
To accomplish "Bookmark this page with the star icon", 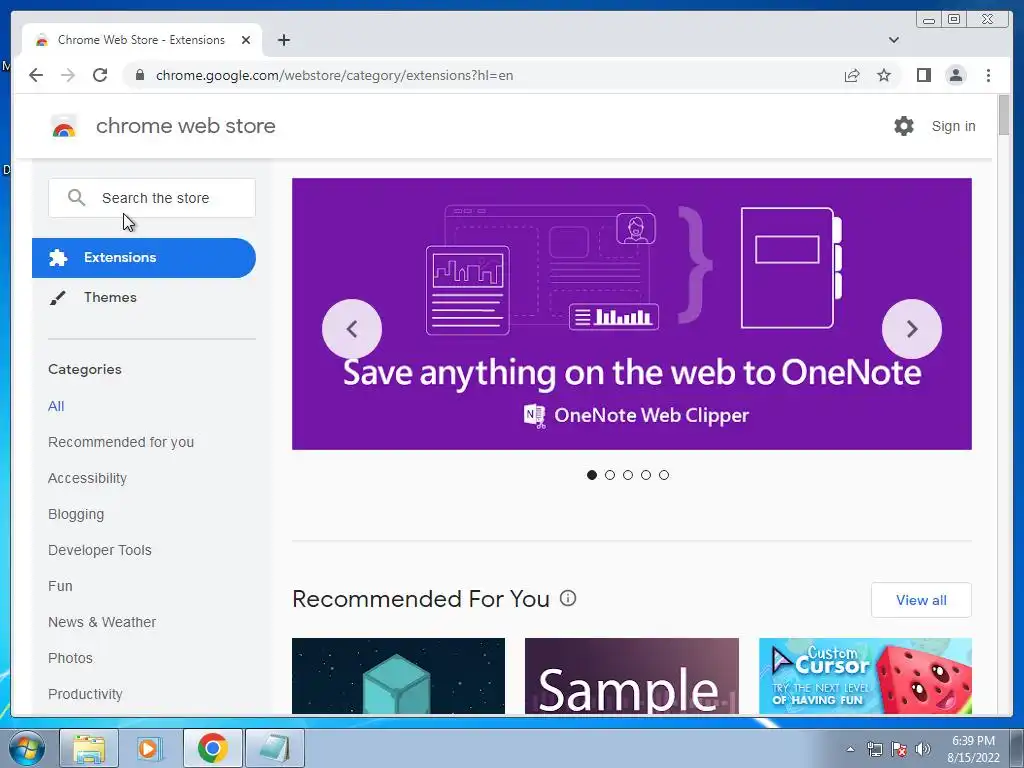I will tap(884, 75).
